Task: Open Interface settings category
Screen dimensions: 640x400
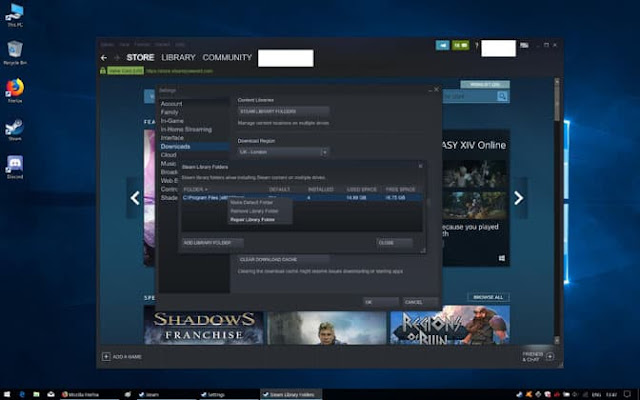Action: (x=172, y=138)
